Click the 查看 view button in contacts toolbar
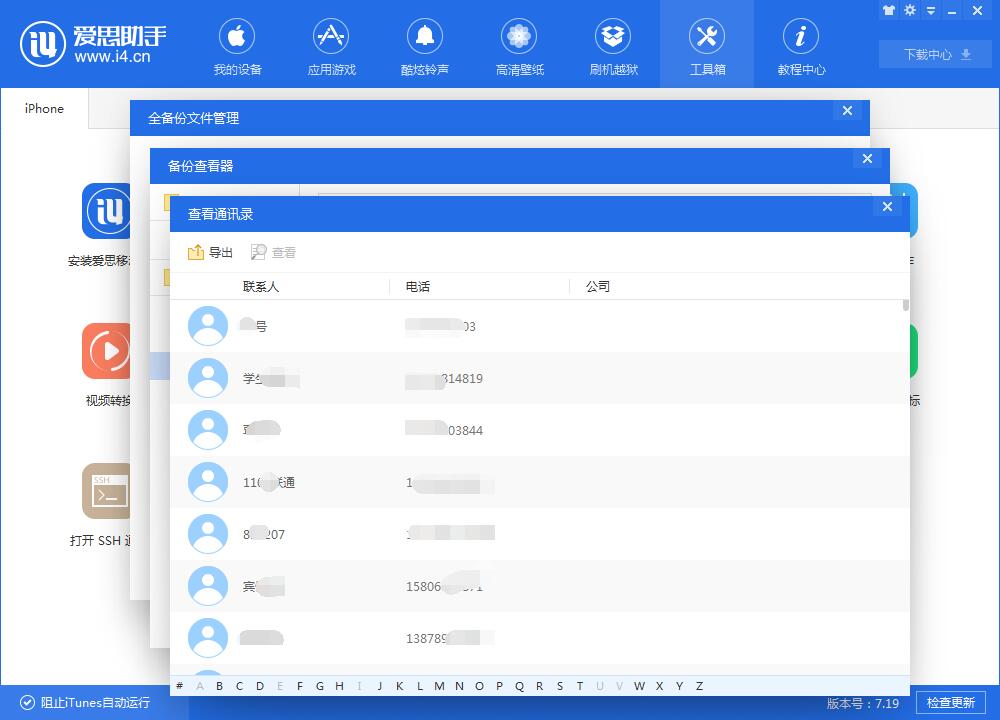The image size is (1000, 720). [x=273, y=253]
